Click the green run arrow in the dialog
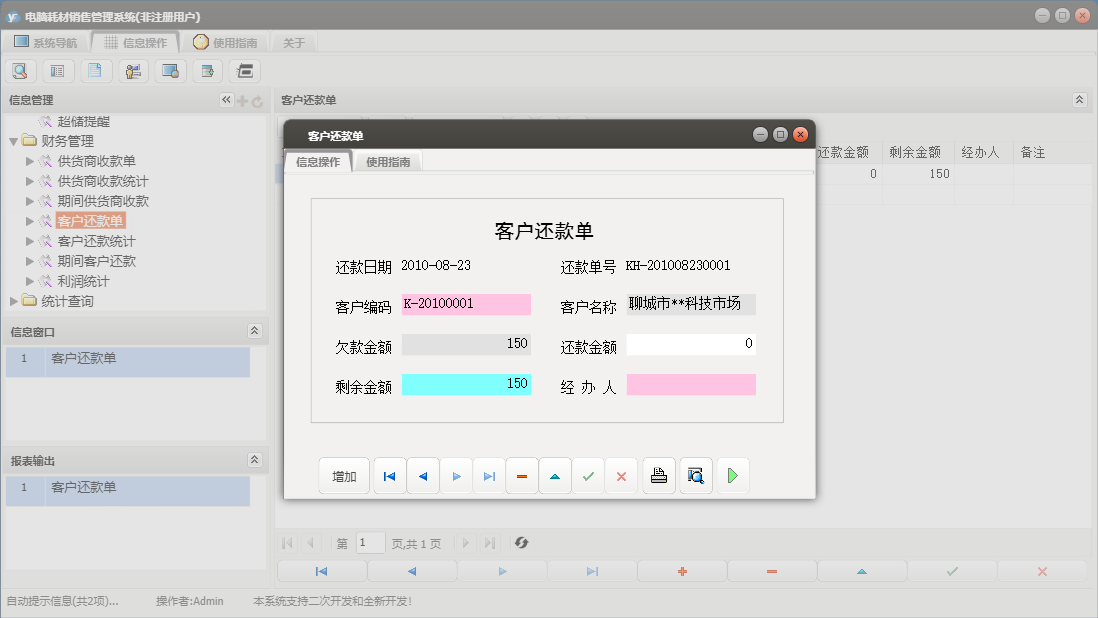The height and width of the screenshot is (618, 1098). click(x=733, y=476)
